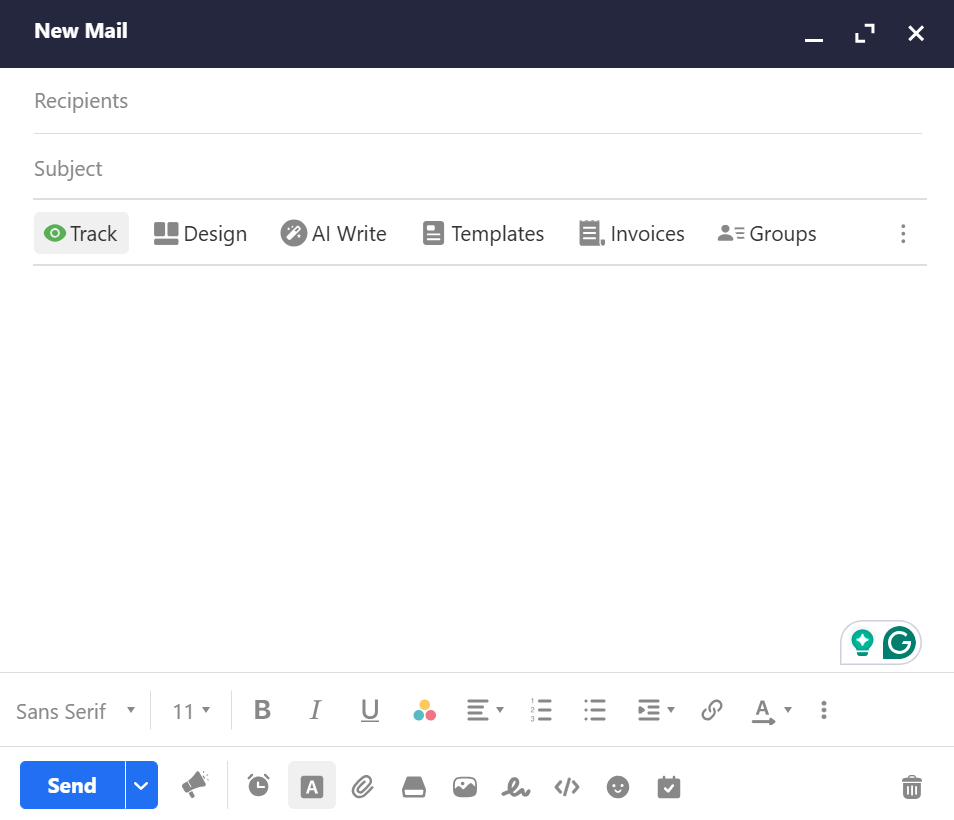
Task: Toggle the formatting options toolbar
Action: tap(312, 785)
